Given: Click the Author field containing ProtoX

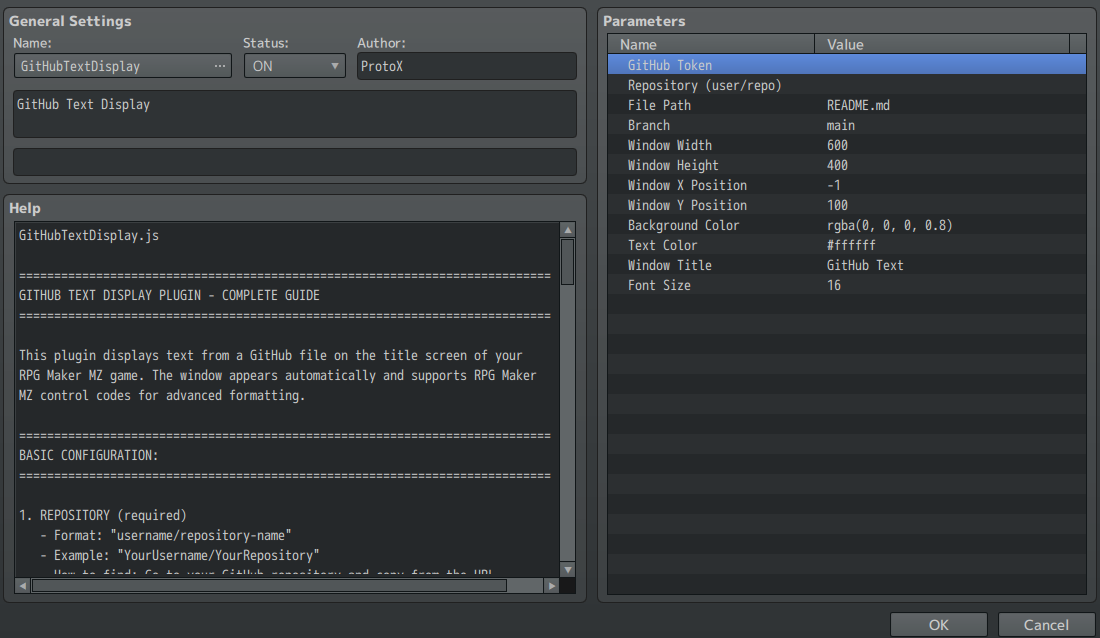Looking at the screenshot, I should pos(467,66).
